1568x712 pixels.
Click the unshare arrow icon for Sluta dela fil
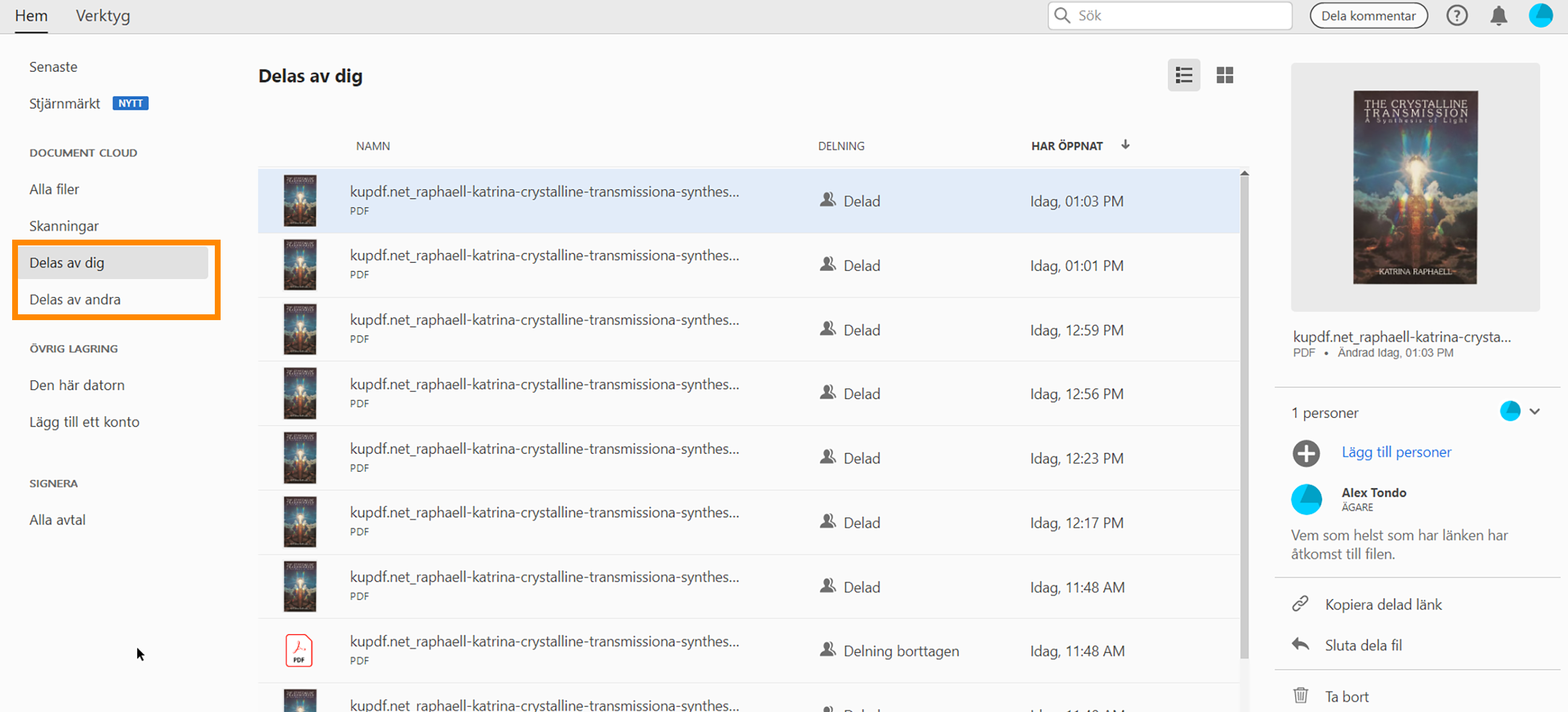point(1300,644)
